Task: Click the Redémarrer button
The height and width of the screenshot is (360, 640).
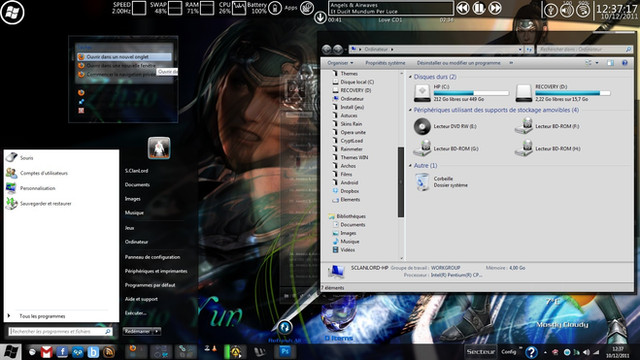Action: [138, 331]
